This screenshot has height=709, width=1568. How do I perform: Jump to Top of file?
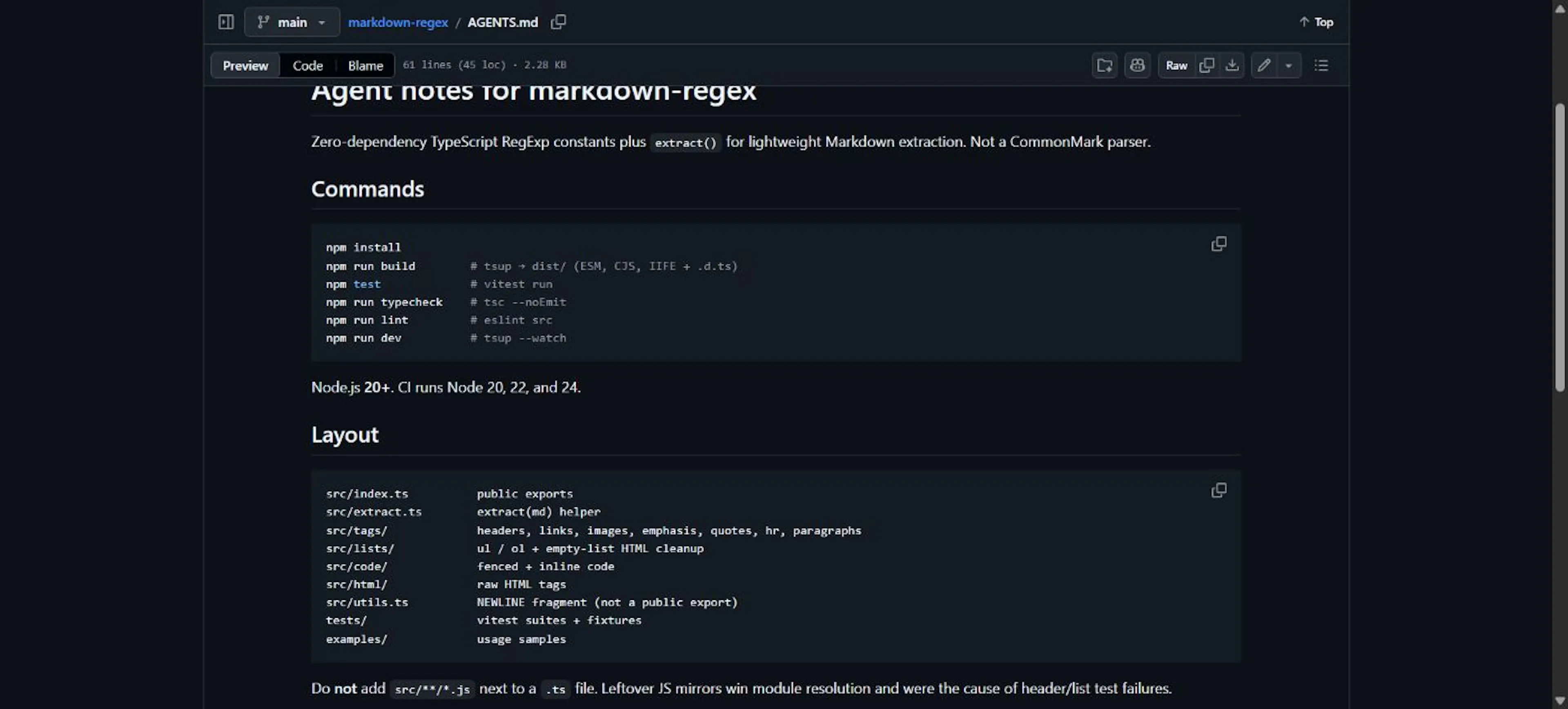coord(1316,22)
